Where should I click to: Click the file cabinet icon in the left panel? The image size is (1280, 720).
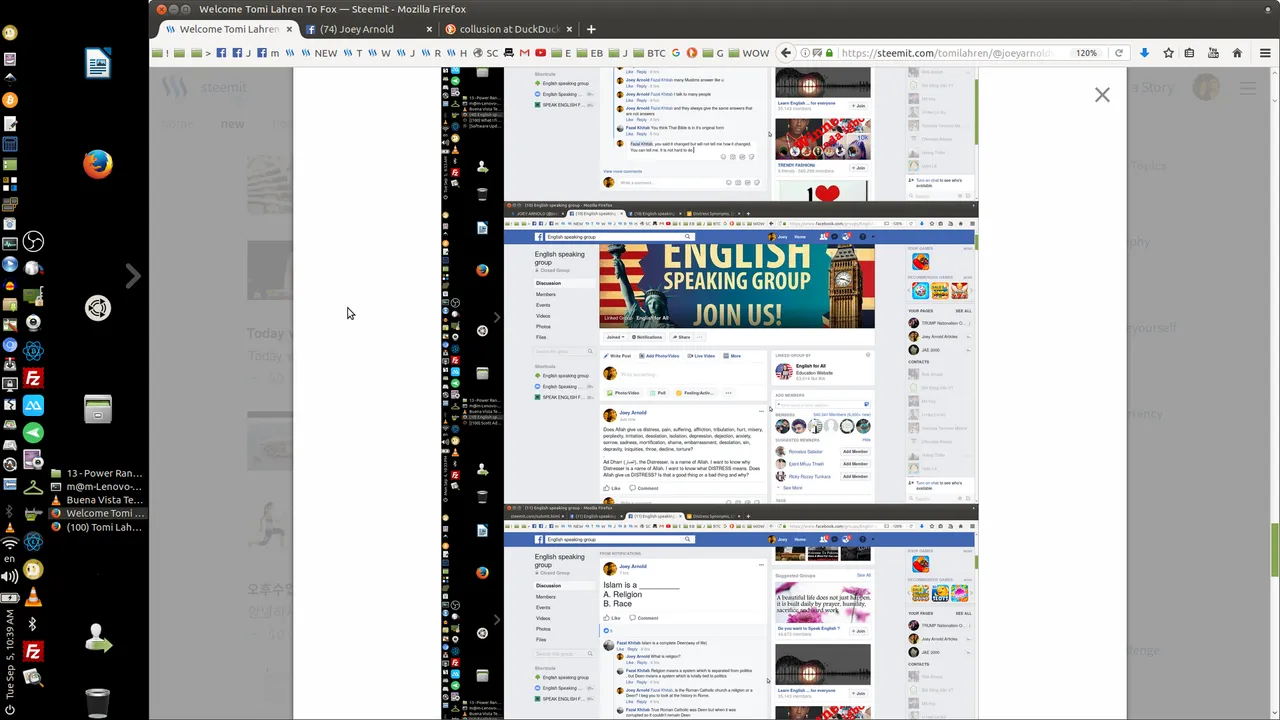(97, 410)
